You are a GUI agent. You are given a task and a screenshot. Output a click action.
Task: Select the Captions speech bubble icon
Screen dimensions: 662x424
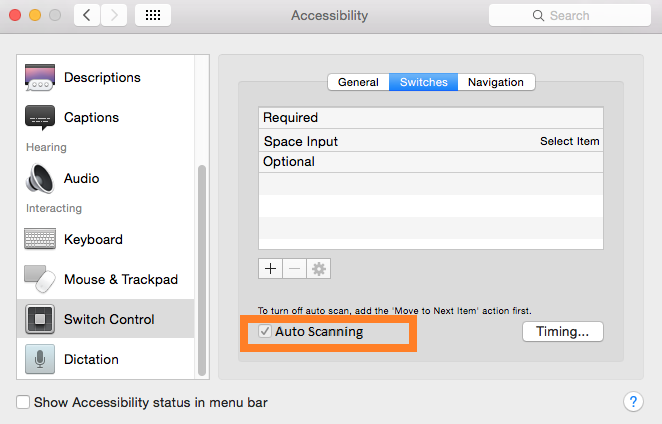pyautogui.click(x=40, y=117)
